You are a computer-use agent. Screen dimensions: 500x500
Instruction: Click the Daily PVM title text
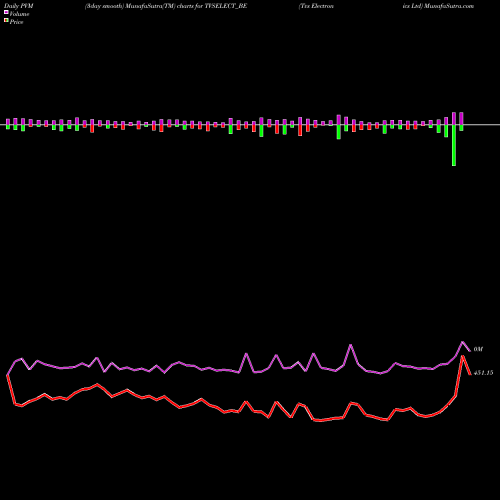(x=19, y=6)
